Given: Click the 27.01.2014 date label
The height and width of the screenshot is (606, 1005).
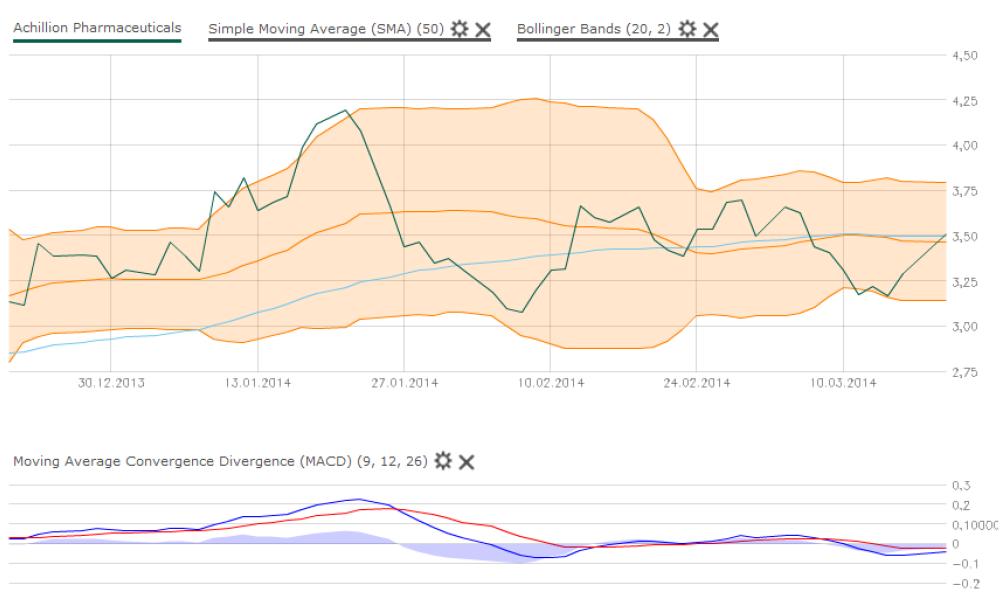Looking at the screenshot, I should (404, 382).
